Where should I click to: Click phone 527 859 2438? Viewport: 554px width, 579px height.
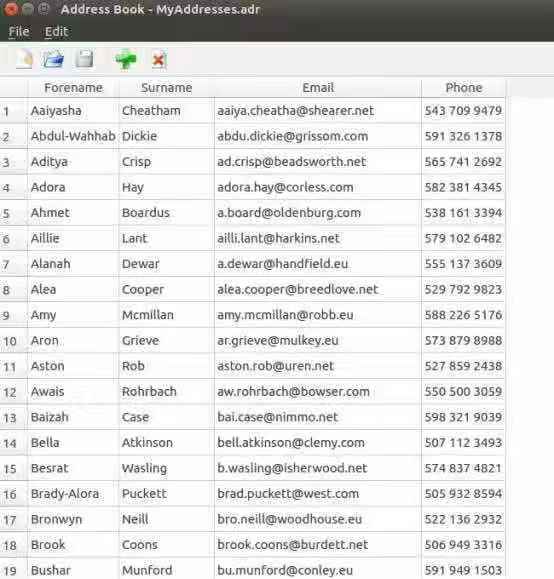tap(464, 366)
